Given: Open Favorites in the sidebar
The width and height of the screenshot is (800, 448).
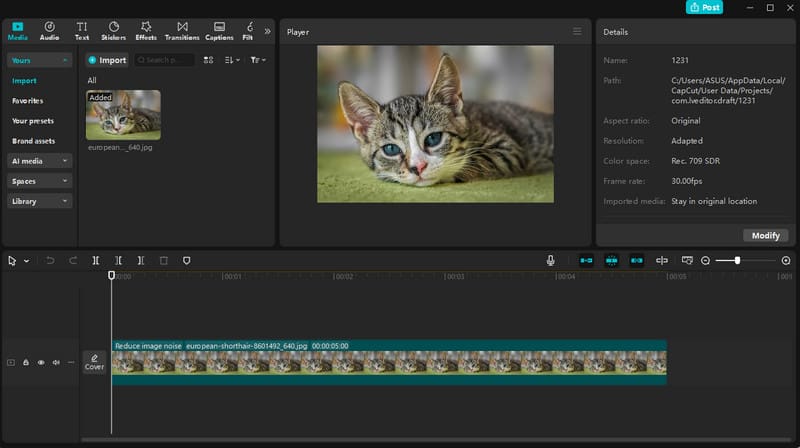Looking at the screenshot, I should 28,101.
